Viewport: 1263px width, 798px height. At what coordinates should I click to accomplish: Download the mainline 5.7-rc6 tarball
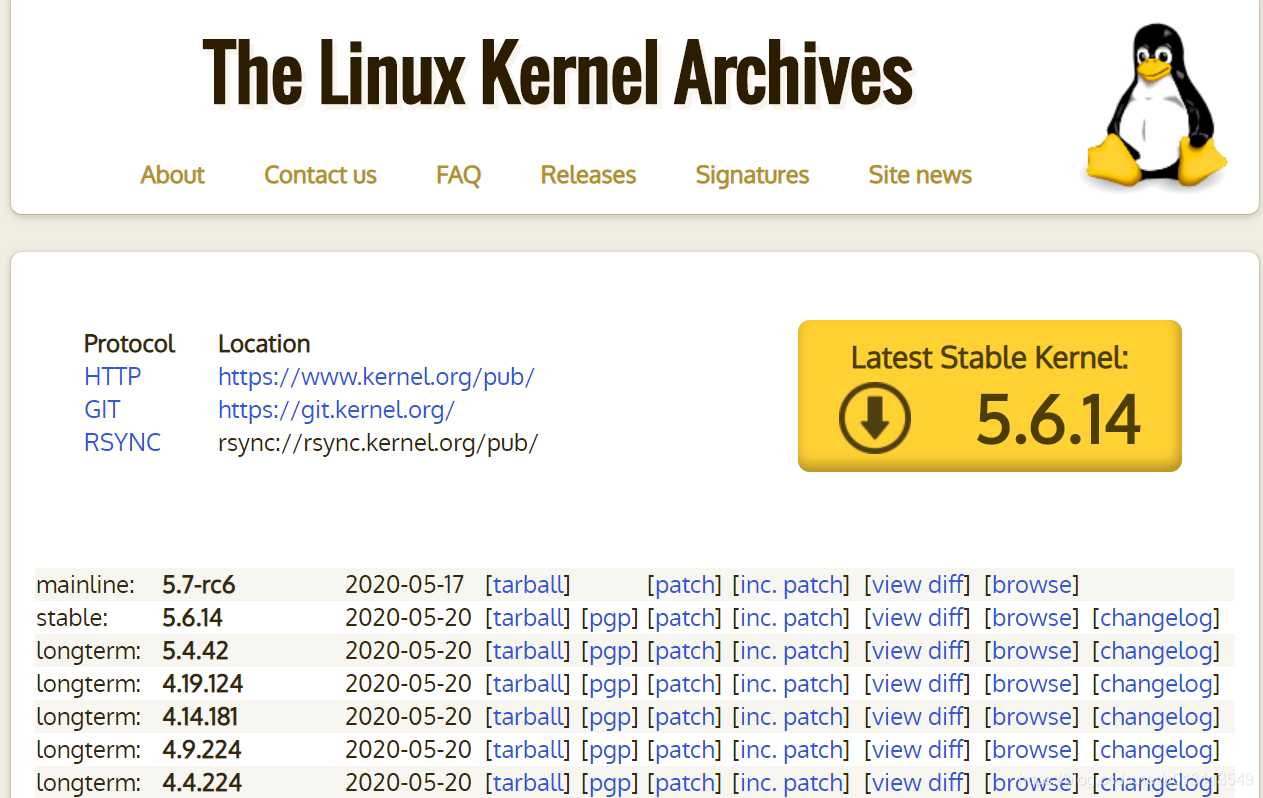pos(527,584)
